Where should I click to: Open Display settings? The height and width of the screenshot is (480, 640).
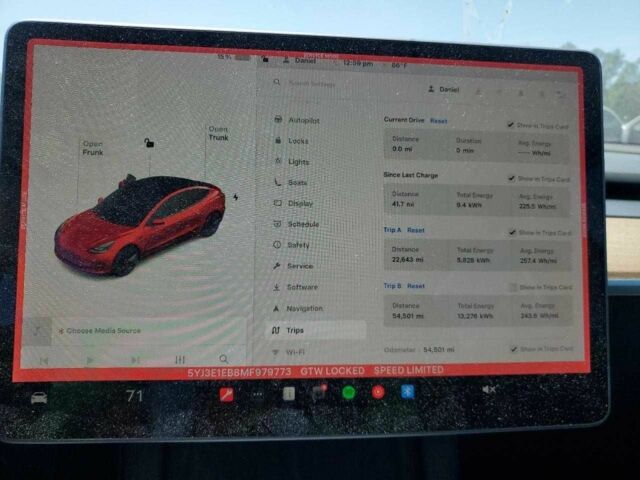click(293, 203)
